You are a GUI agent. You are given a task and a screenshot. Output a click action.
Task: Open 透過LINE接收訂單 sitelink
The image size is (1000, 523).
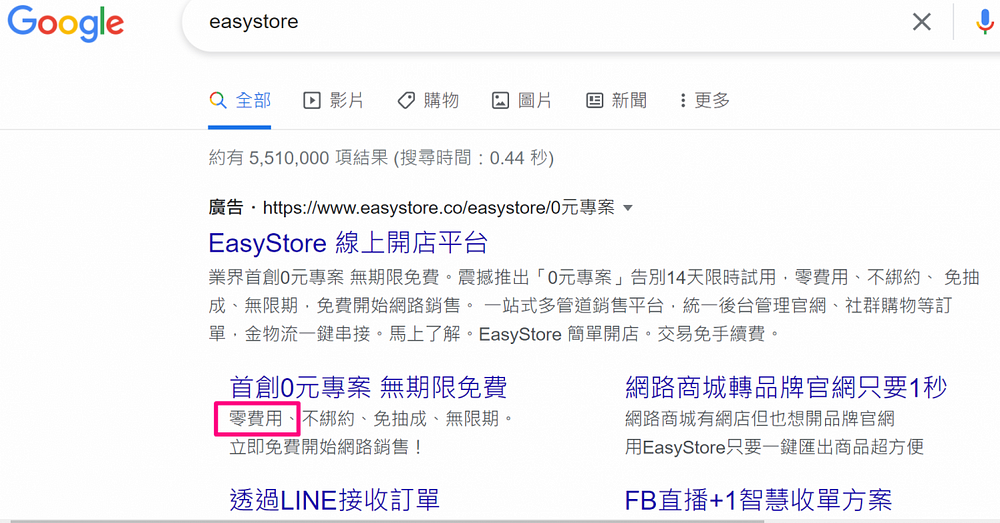[x=335, y=500]
